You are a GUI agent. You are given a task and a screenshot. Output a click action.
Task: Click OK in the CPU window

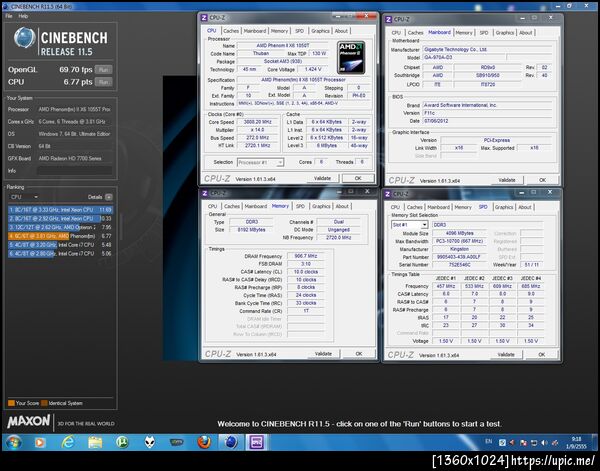(358, 178)
